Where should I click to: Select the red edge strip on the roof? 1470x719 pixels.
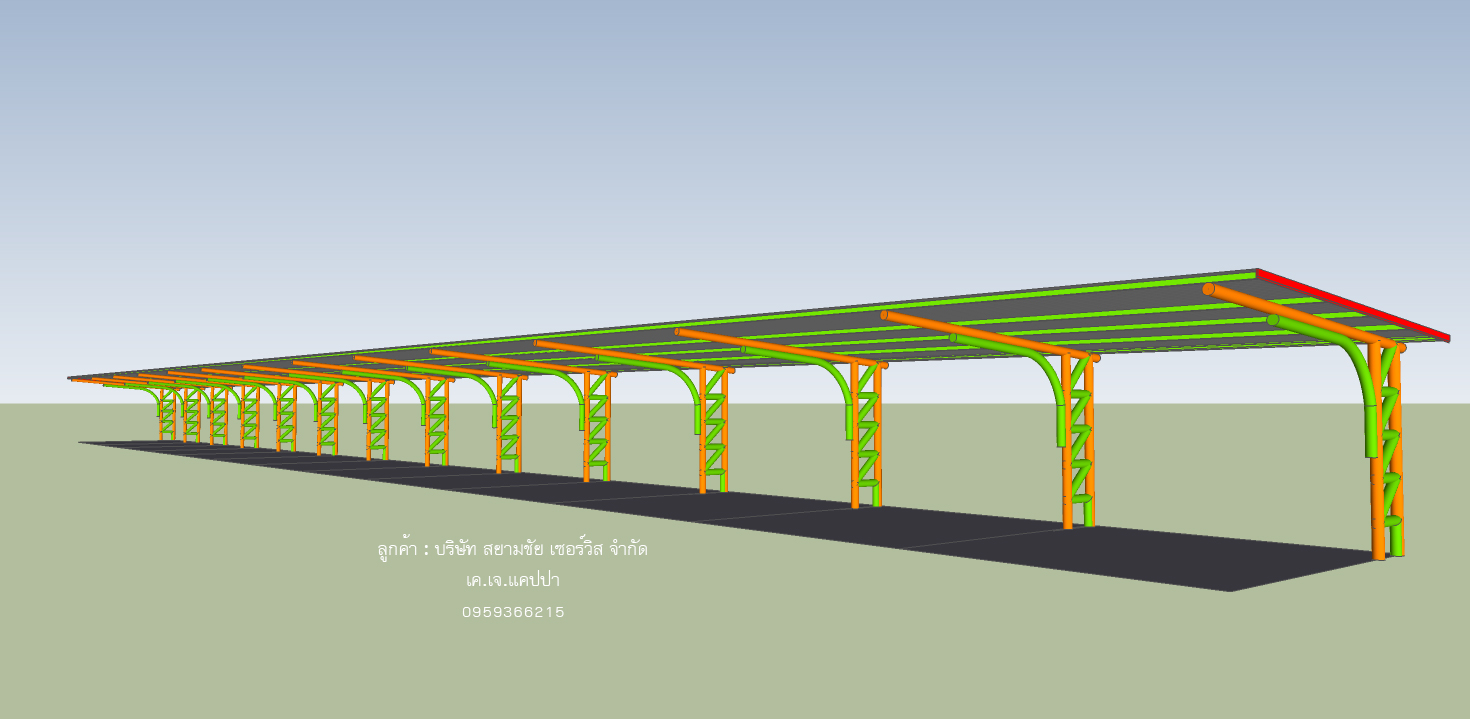point(1350,304)
